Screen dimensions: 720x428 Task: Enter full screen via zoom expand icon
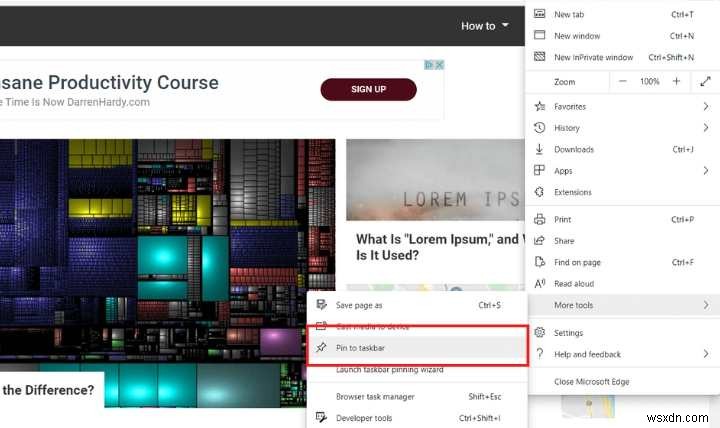(x=705, y=81)
